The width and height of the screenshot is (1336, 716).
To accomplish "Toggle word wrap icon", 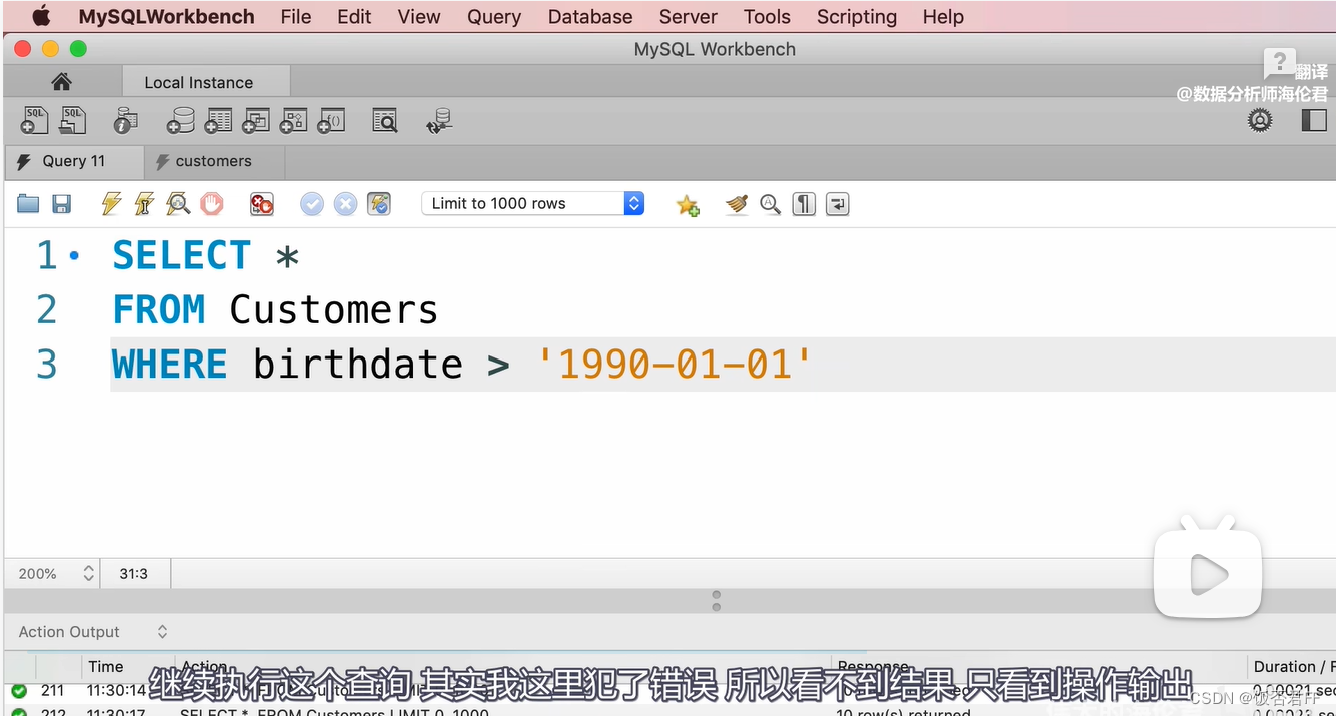I will [837, 204].
